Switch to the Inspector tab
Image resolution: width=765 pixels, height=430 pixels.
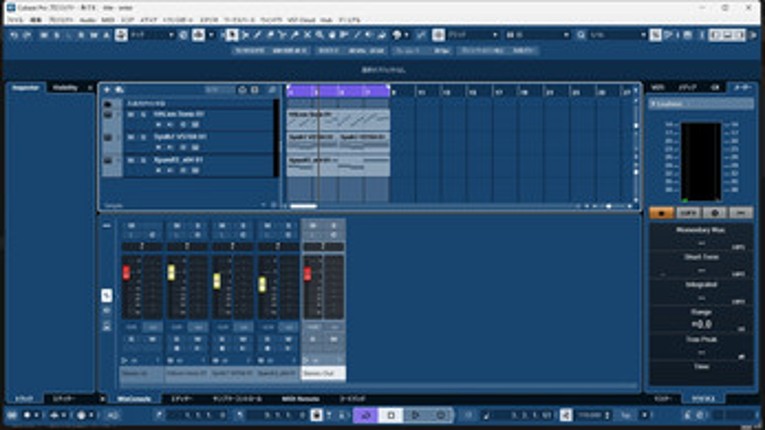click(x=25, y=87)
